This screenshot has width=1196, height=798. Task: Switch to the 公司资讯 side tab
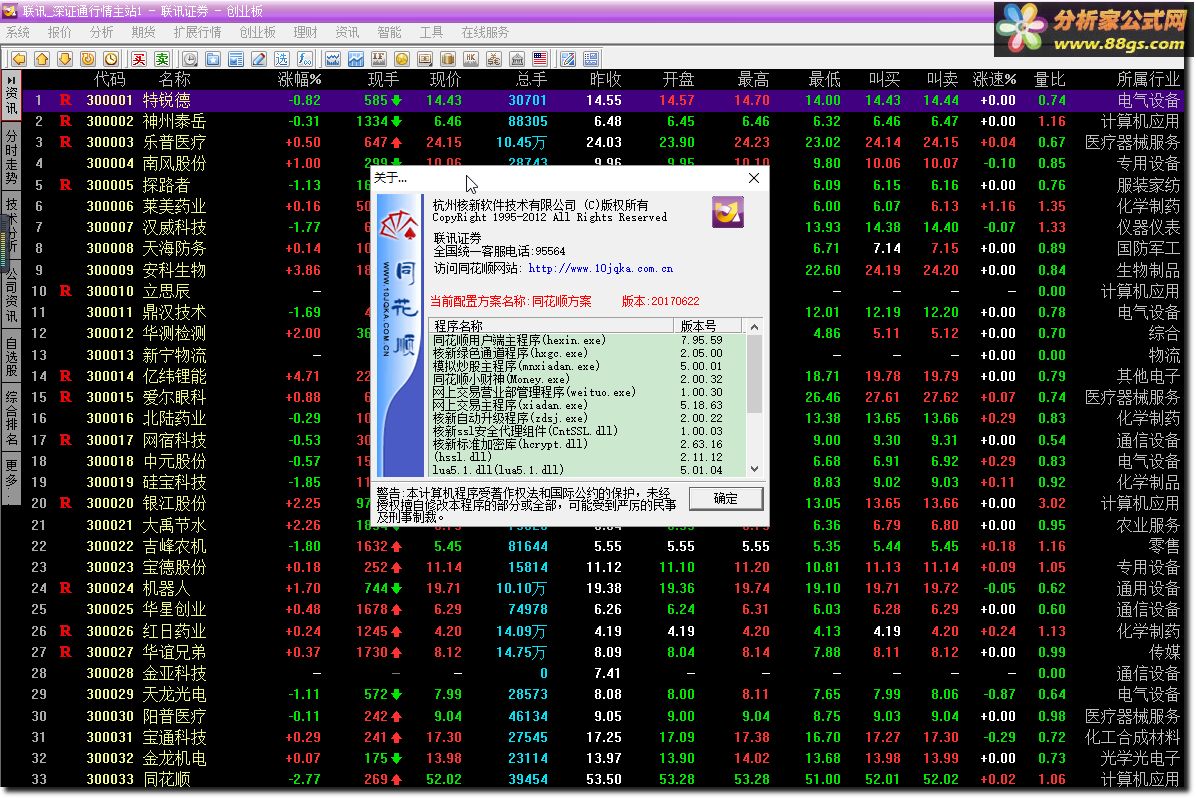coord(11,294)
